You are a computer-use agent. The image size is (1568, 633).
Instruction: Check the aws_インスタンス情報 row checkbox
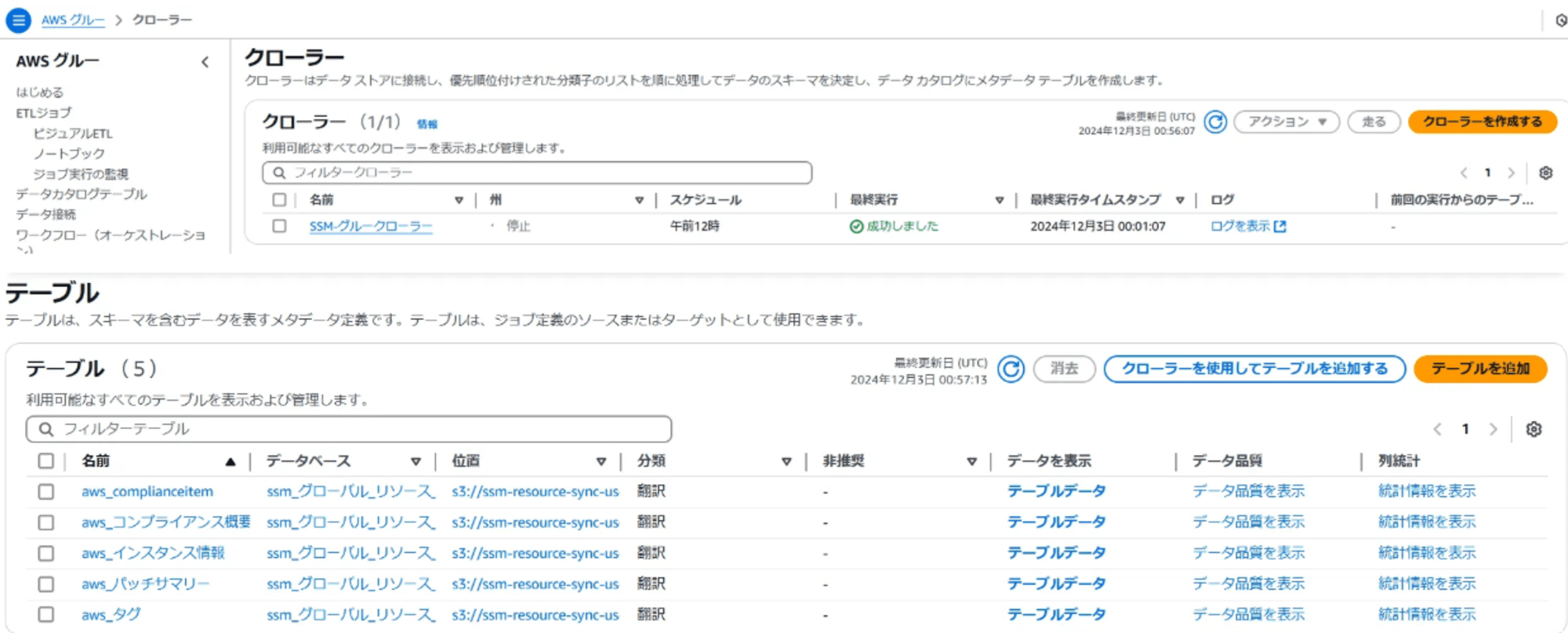pos(46,554)
